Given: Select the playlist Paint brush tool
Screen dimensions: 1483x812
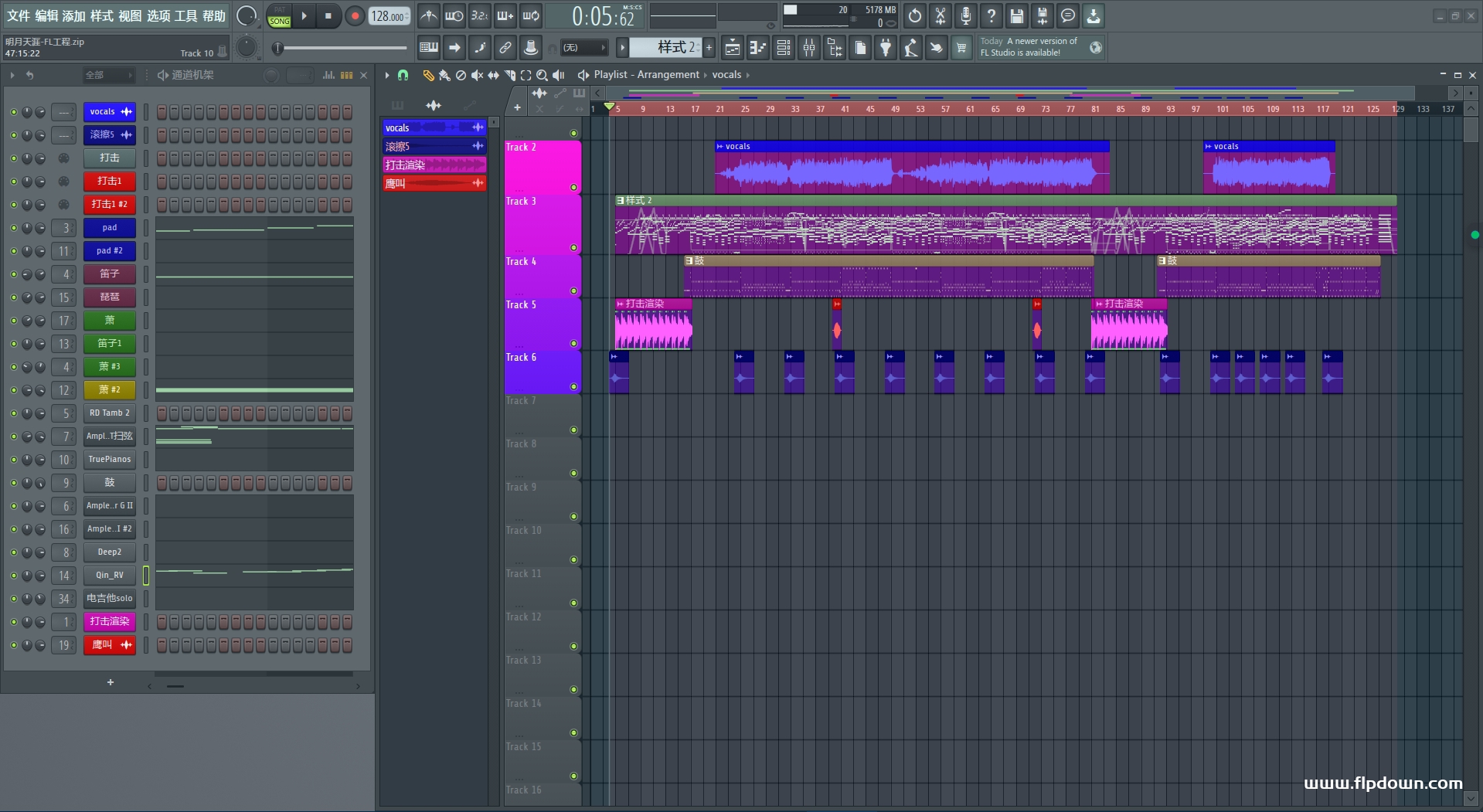Looking at the screenshot, I should (x=444, y=75).
